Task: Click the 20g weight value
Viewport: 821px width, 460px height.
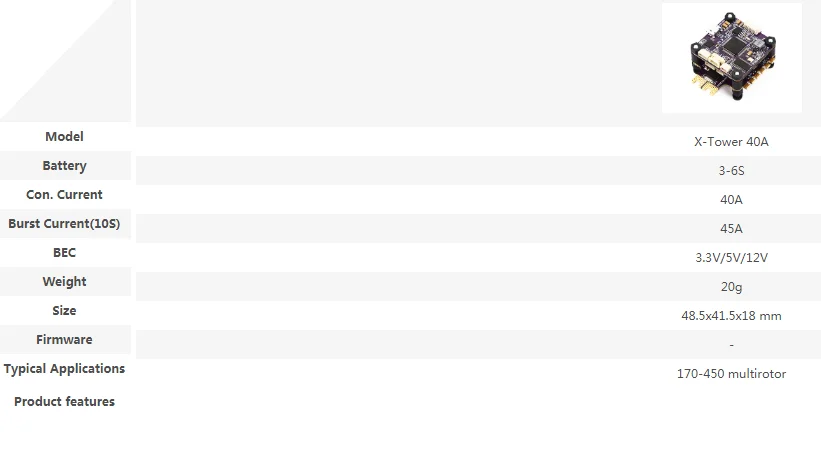Action: click(731, 287)
